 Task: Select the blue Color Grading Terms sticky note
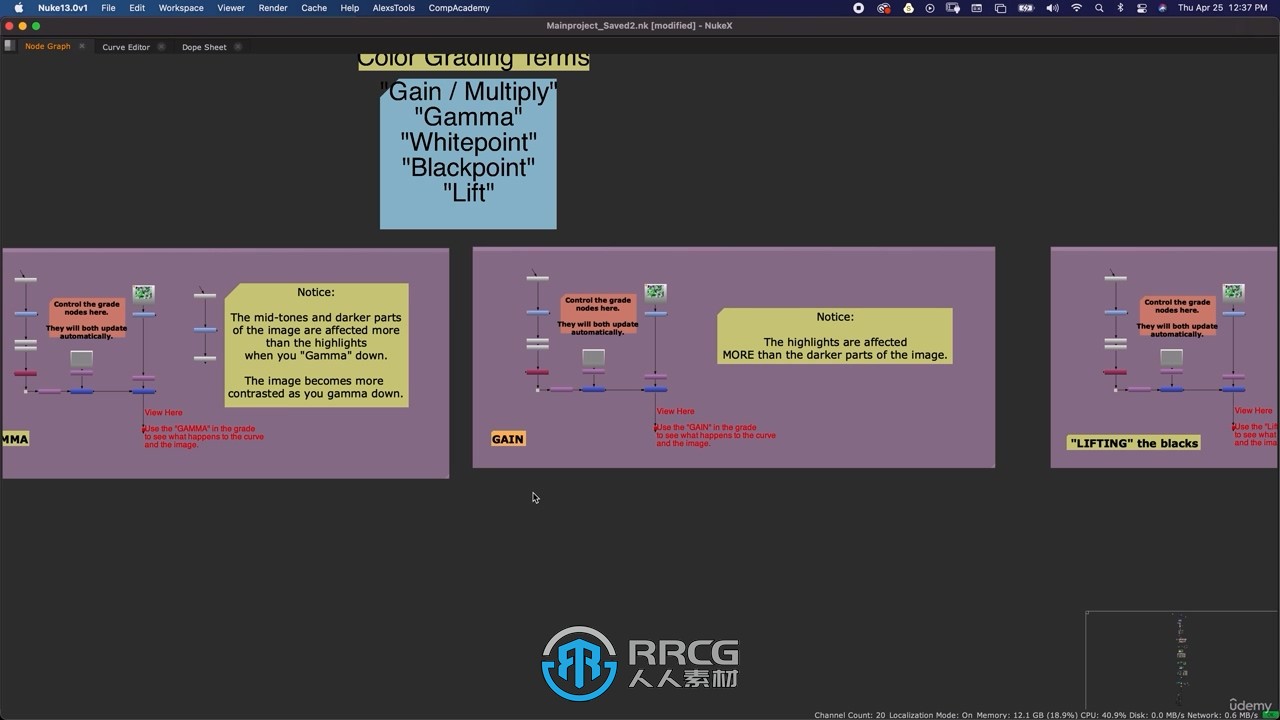[468, 154]
